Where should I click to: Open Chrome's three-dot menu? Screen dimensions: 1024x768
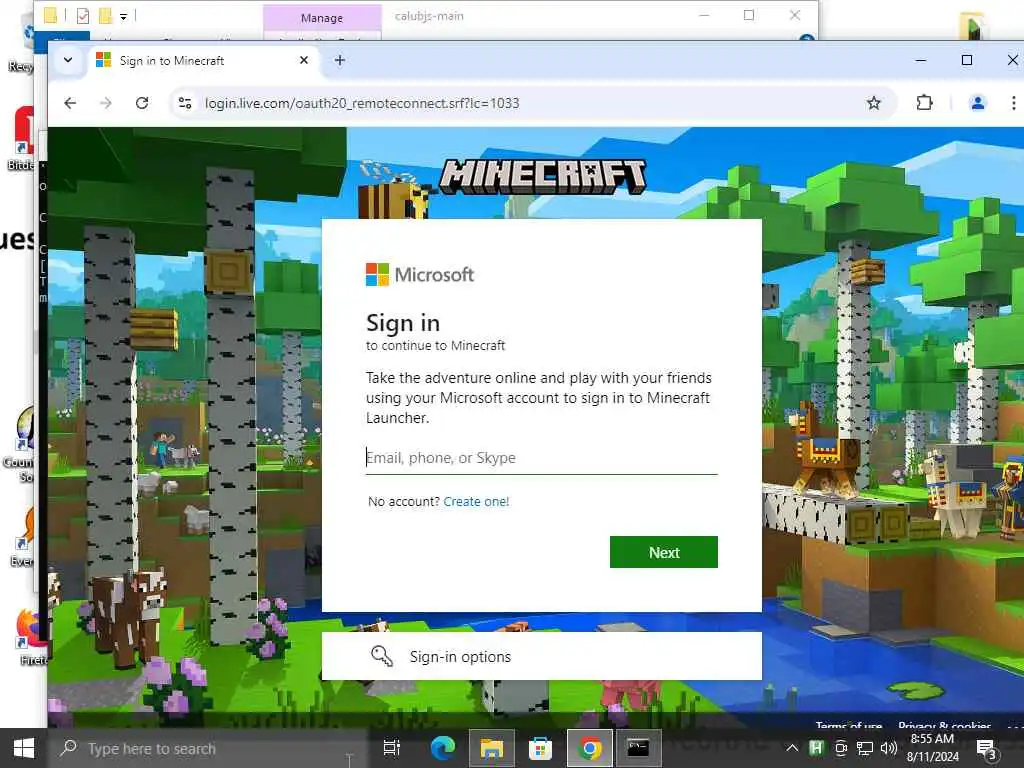[x=1013, y=103]
